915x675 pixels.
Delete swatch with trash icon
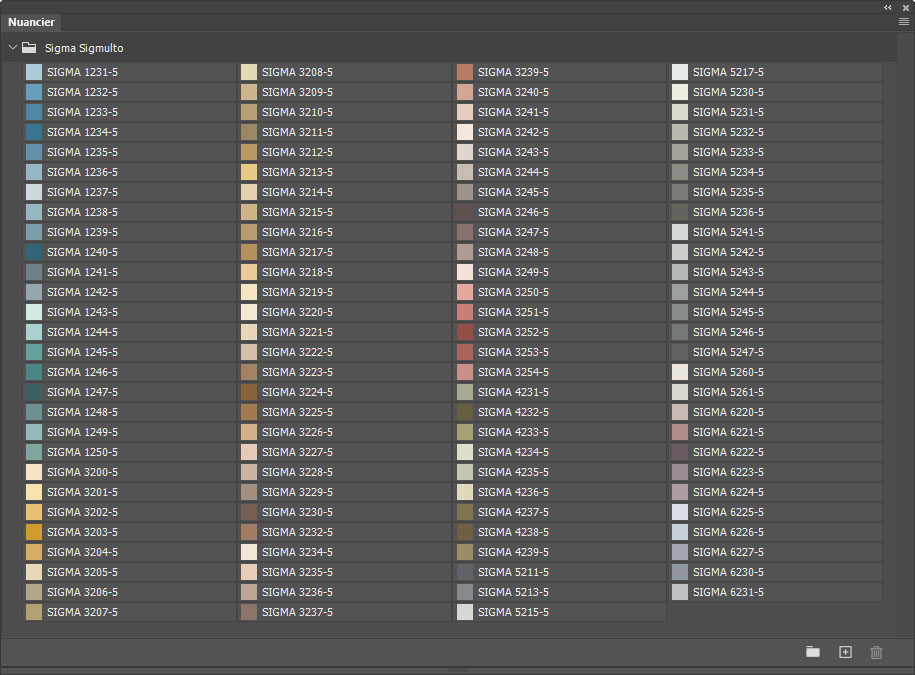(x=876, y=652)
